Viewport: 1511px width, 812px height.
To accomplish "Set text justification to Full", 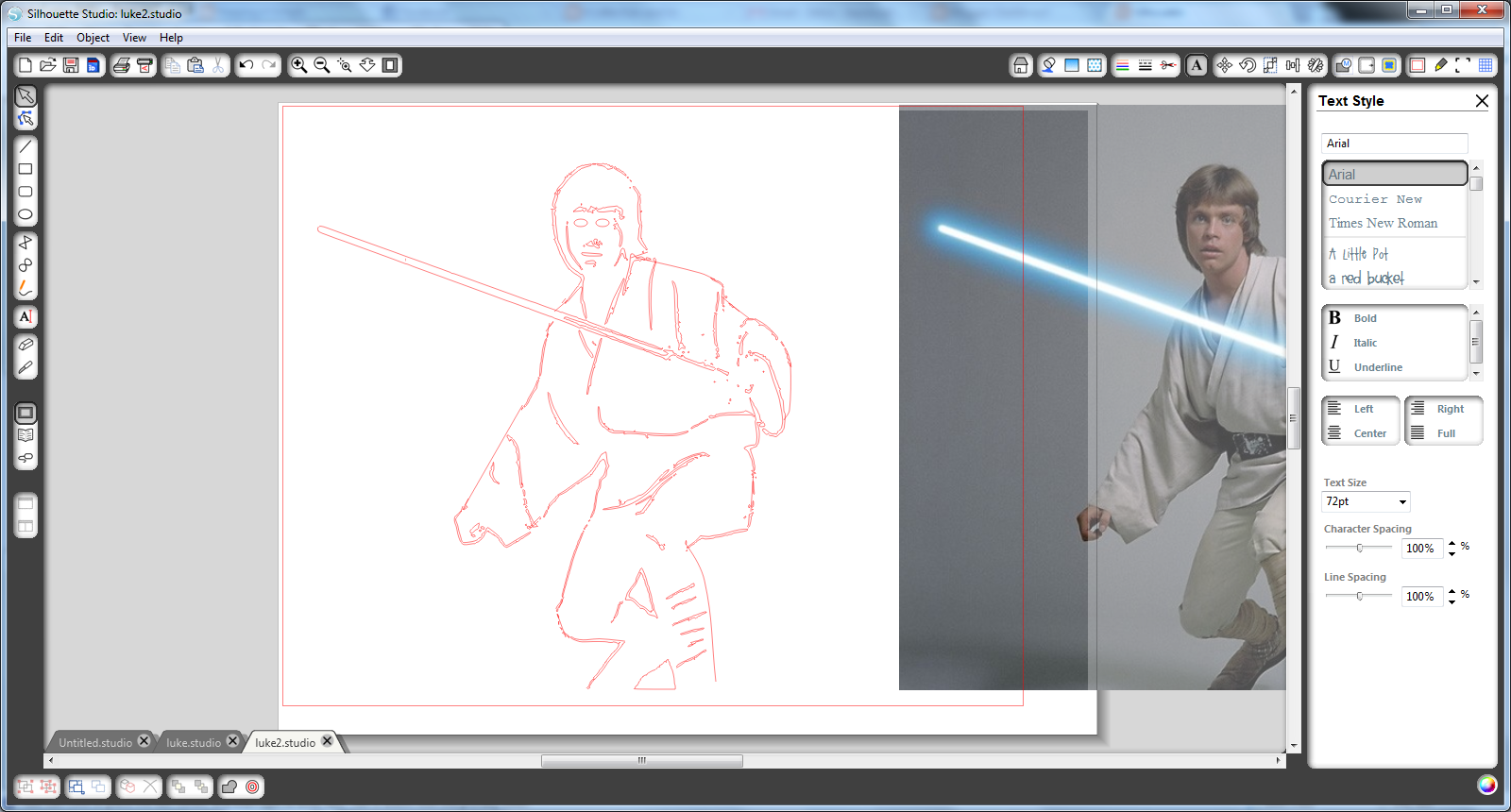I will coord(1444,433).
